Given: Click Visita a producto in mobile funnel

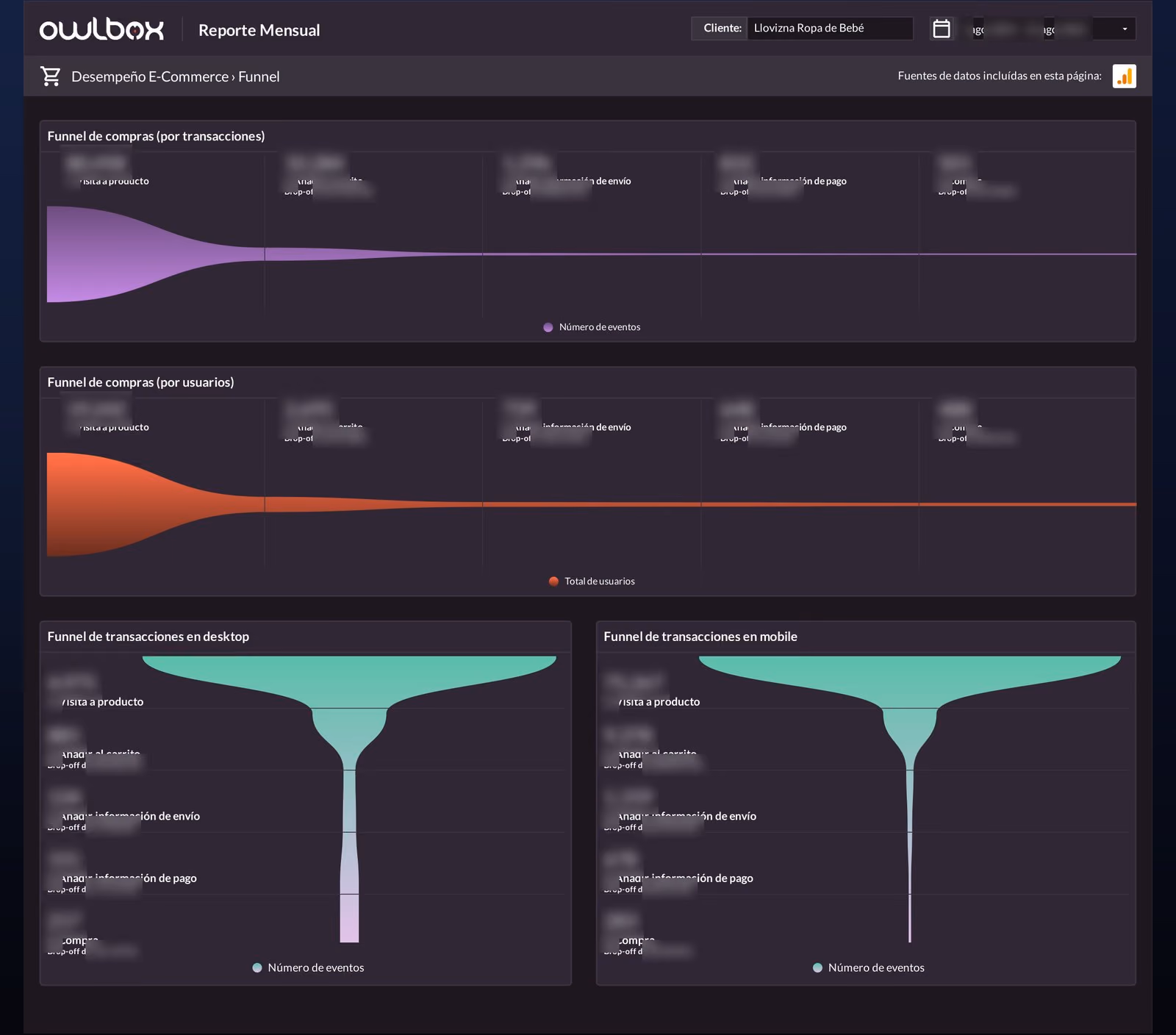Looking at the screenshot, I should point(659,702).
